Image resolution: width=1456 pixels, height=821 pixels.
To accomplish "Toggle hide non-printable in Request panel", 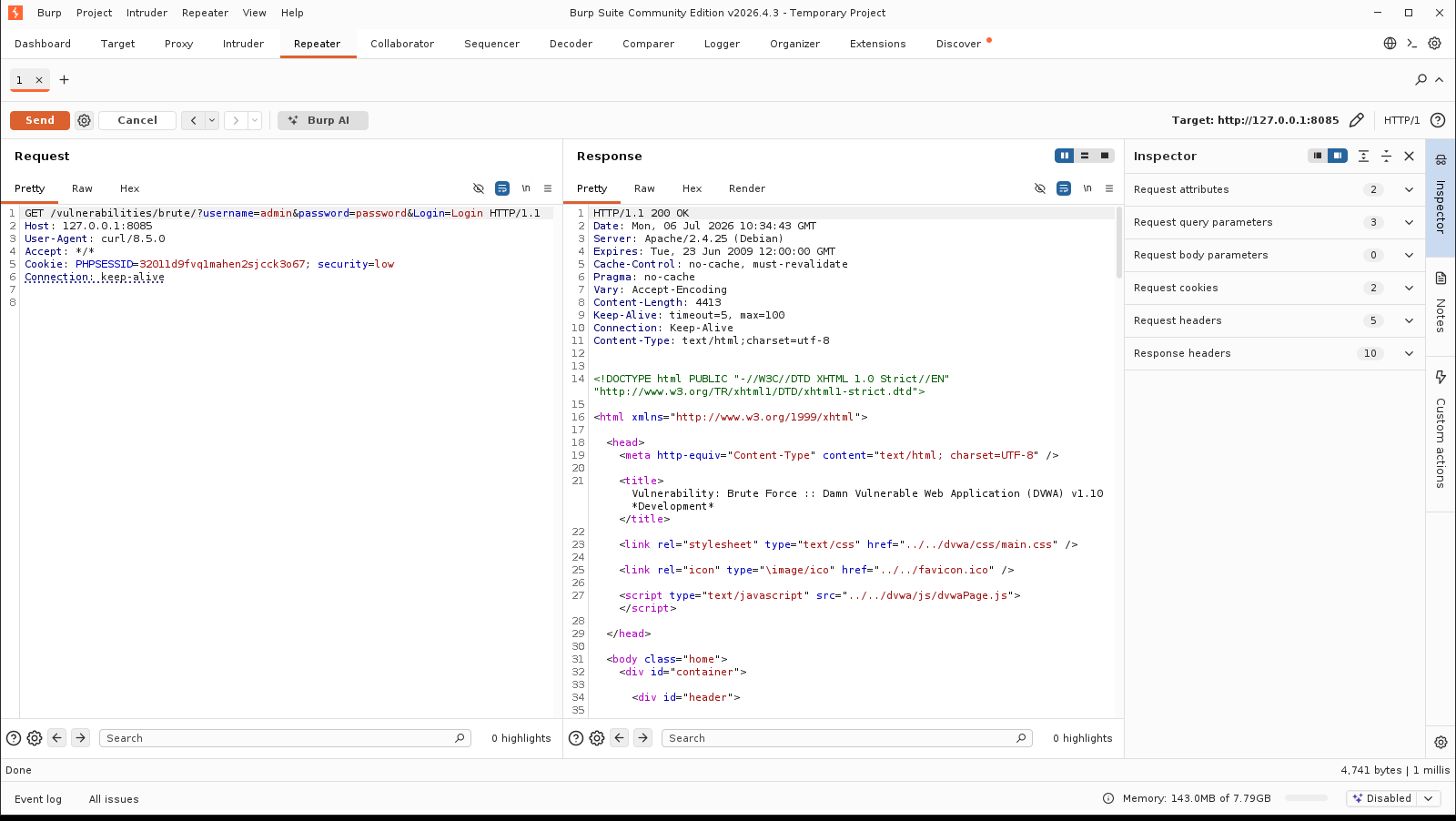I will [x=479, y=188].
